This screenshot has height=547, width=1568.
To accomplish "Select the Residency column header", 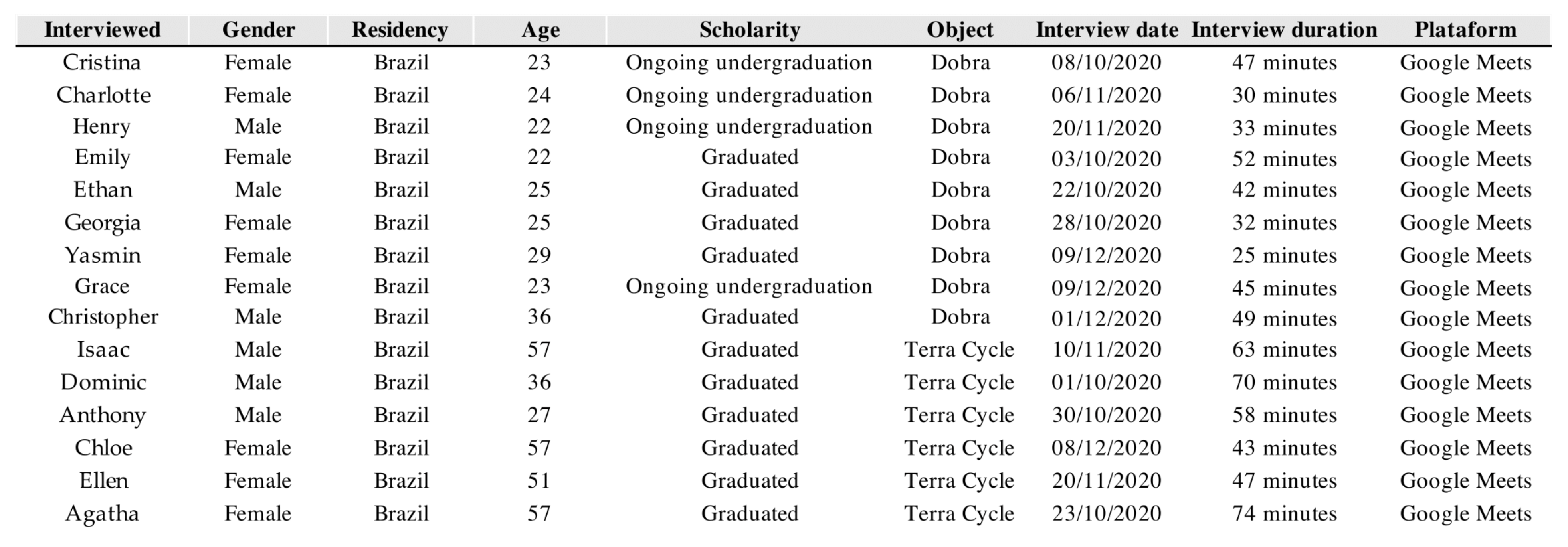I will tap(399, 30).
